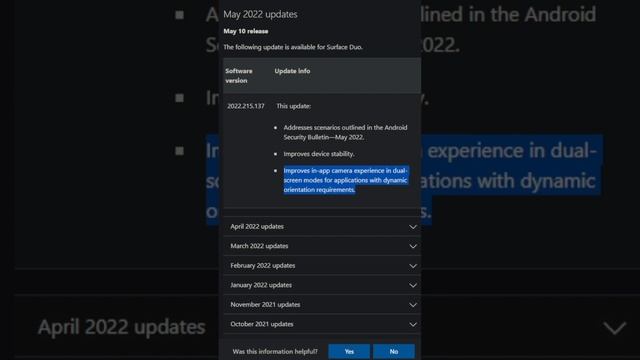Expand October 2021 updates section

322,324
